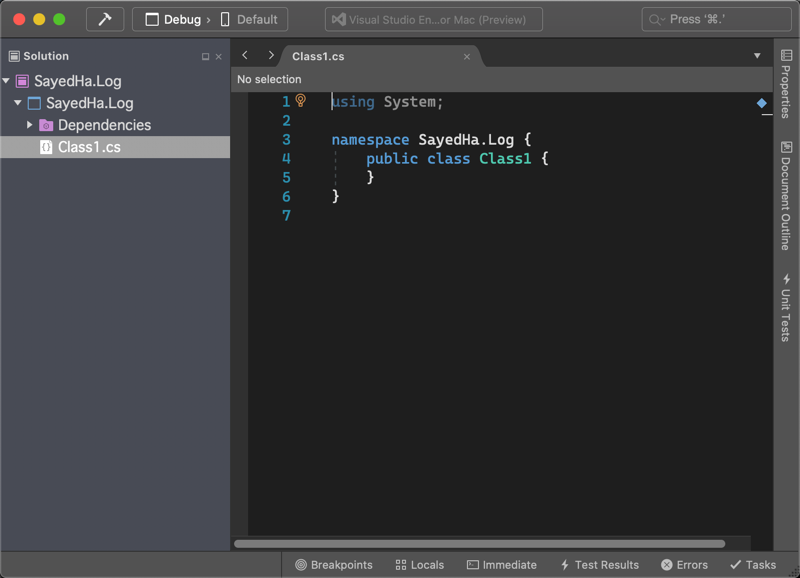Click on using System; line
Viewport: 800px width, 578px height.
pyautogui.click(x=387, y=102)
